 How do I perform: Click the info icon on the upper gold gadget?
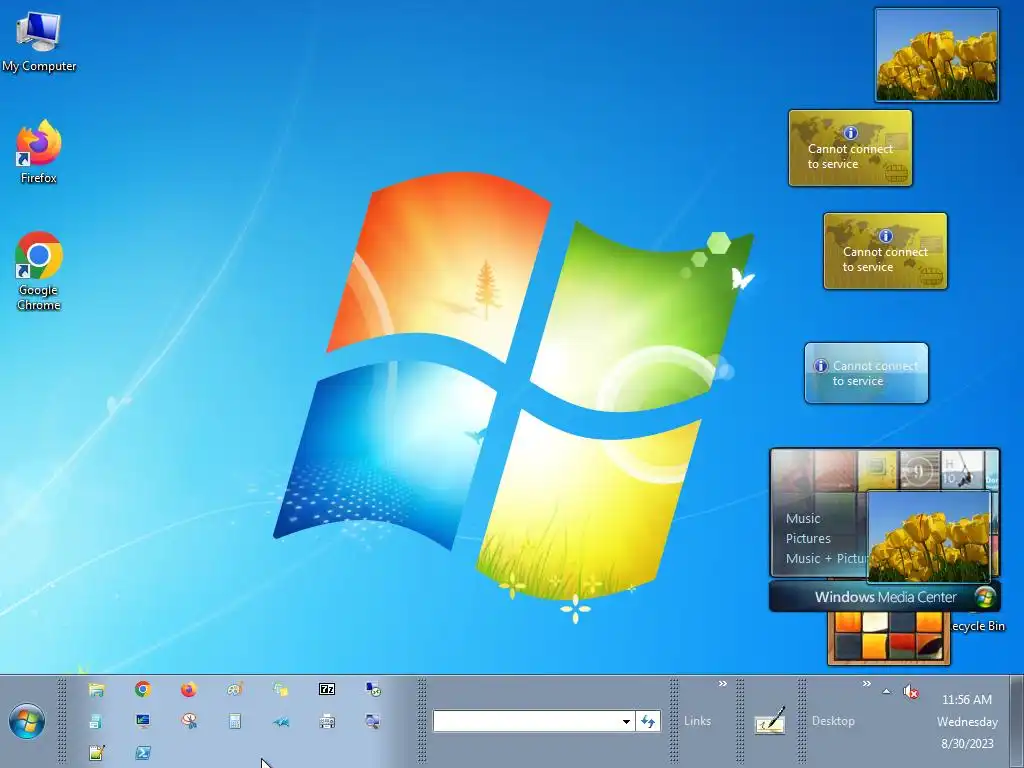tap(850, 133)
